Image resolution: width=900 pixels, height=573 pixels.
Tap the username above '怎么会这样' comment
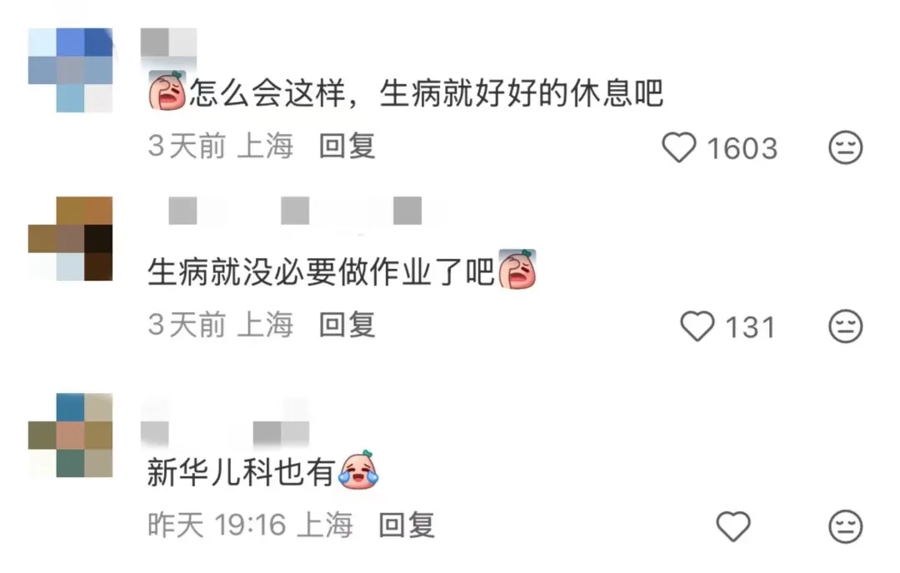(169, 42)
